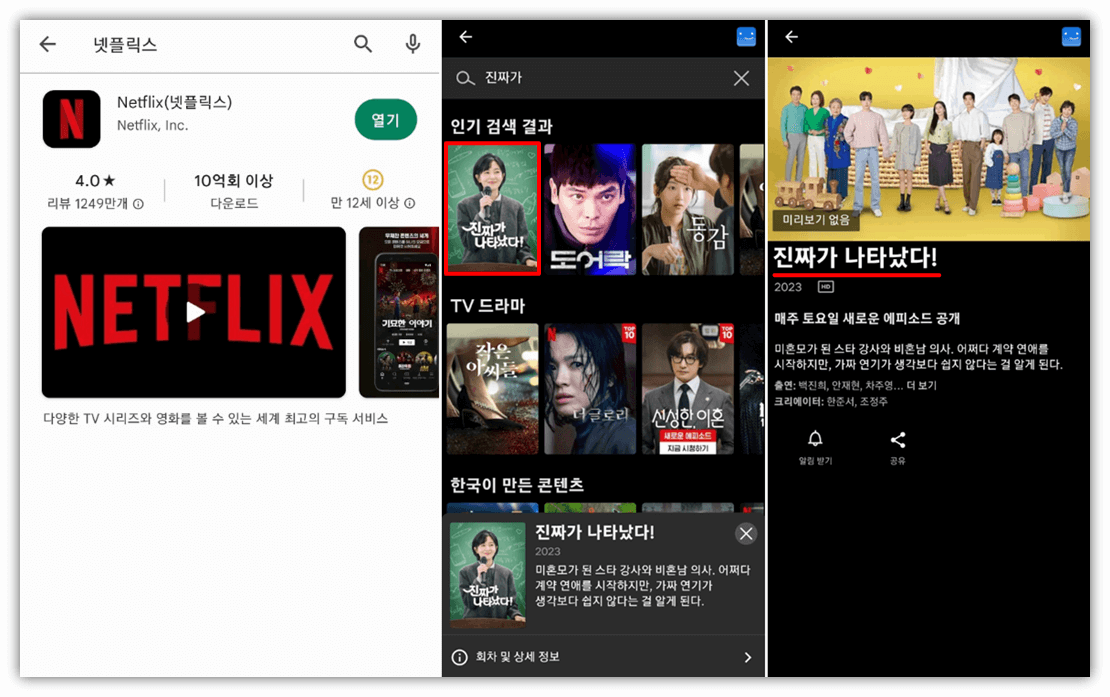This screenshot has width=1110, height=697.
Task: Tap the chevron arrow at 회차 및 상세 정보
Action: coord(748,657)
